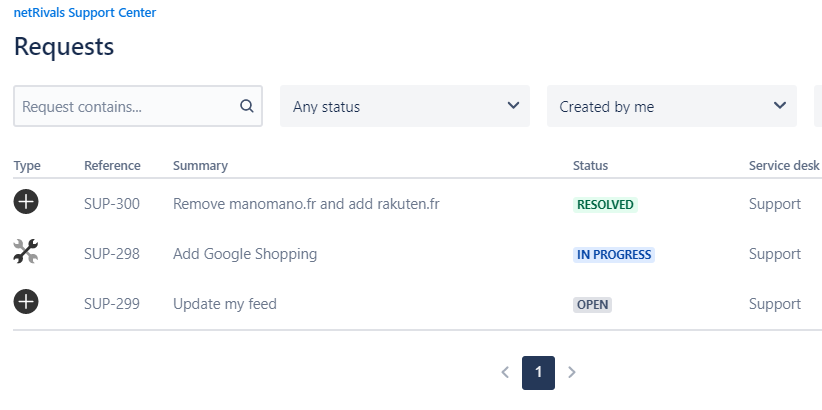
Task: Open the Created by me dropdown
Action: (672, 106)
